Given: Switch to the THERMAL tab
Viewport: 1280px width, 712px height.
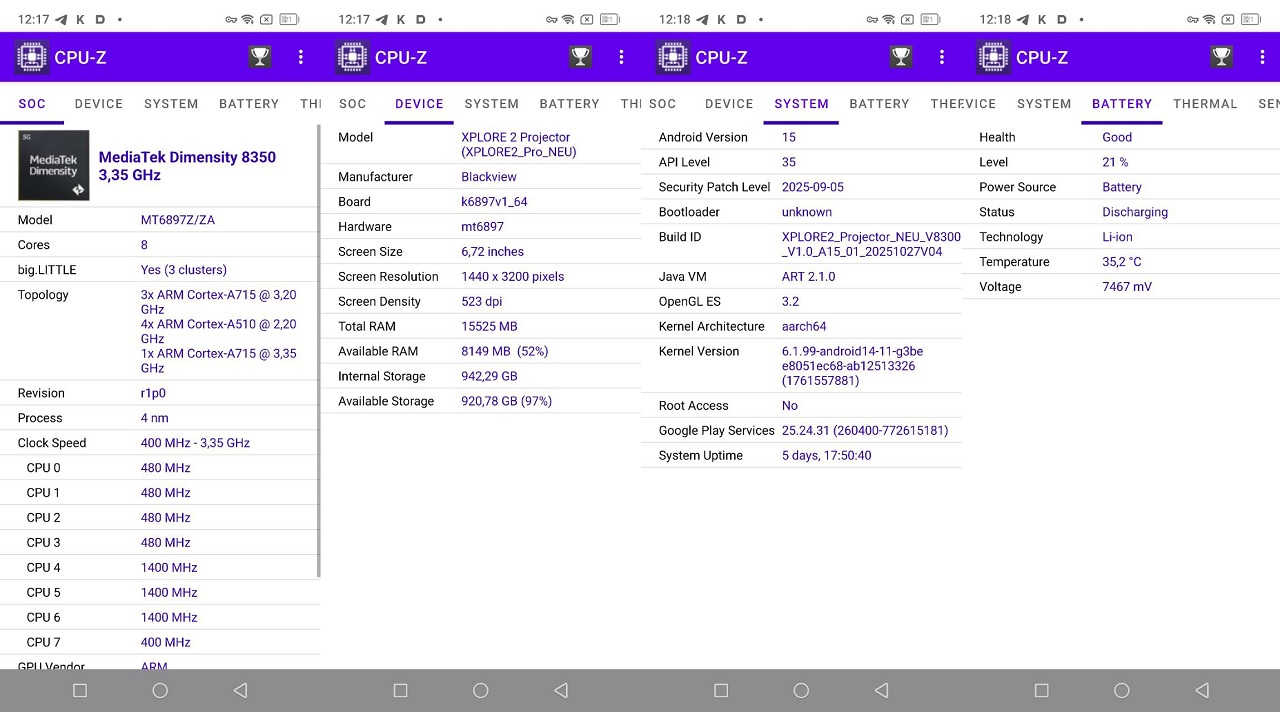Looking at the screenshot, I should click(x=1205, y=104).
